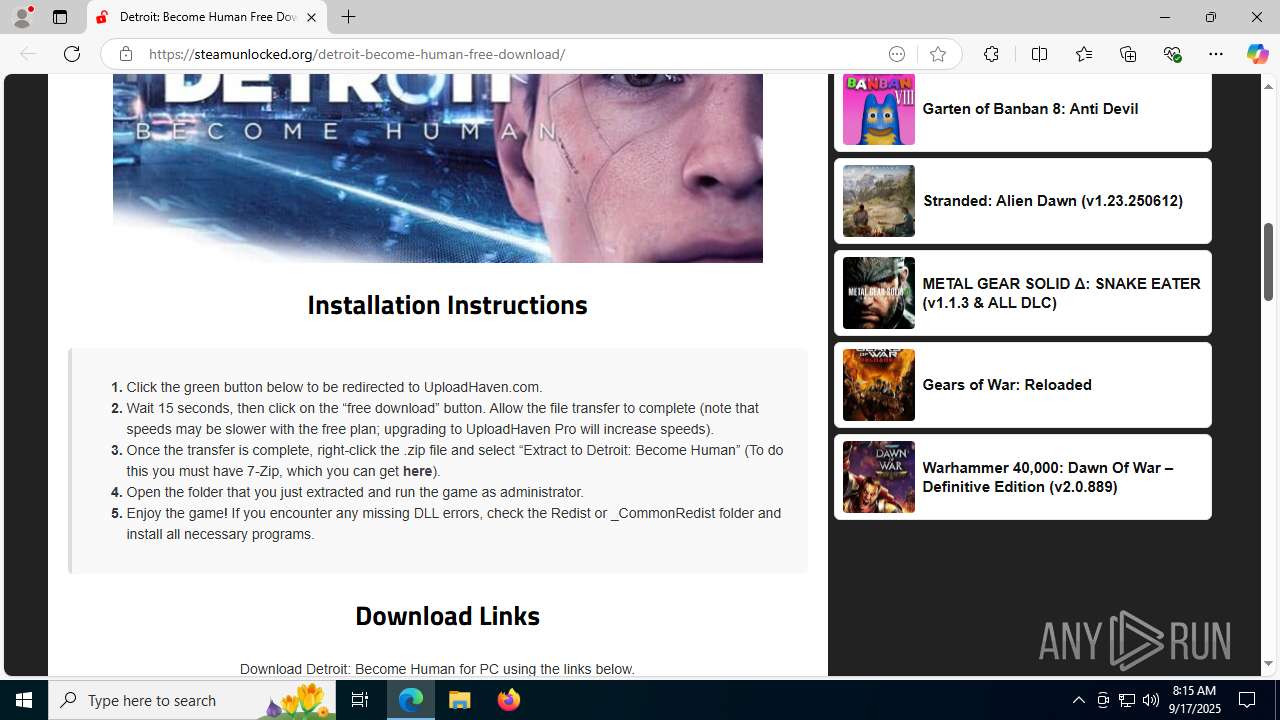Screen dimensions: 1280x720
Task: View site information lock icon
Action: [x=125, y=54]
